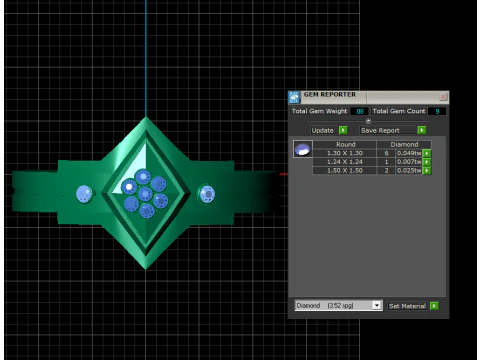Viewport: 480px width, 360px height.
Task: Click the Total Gem Count value field
Action: [x=437, y=111]
